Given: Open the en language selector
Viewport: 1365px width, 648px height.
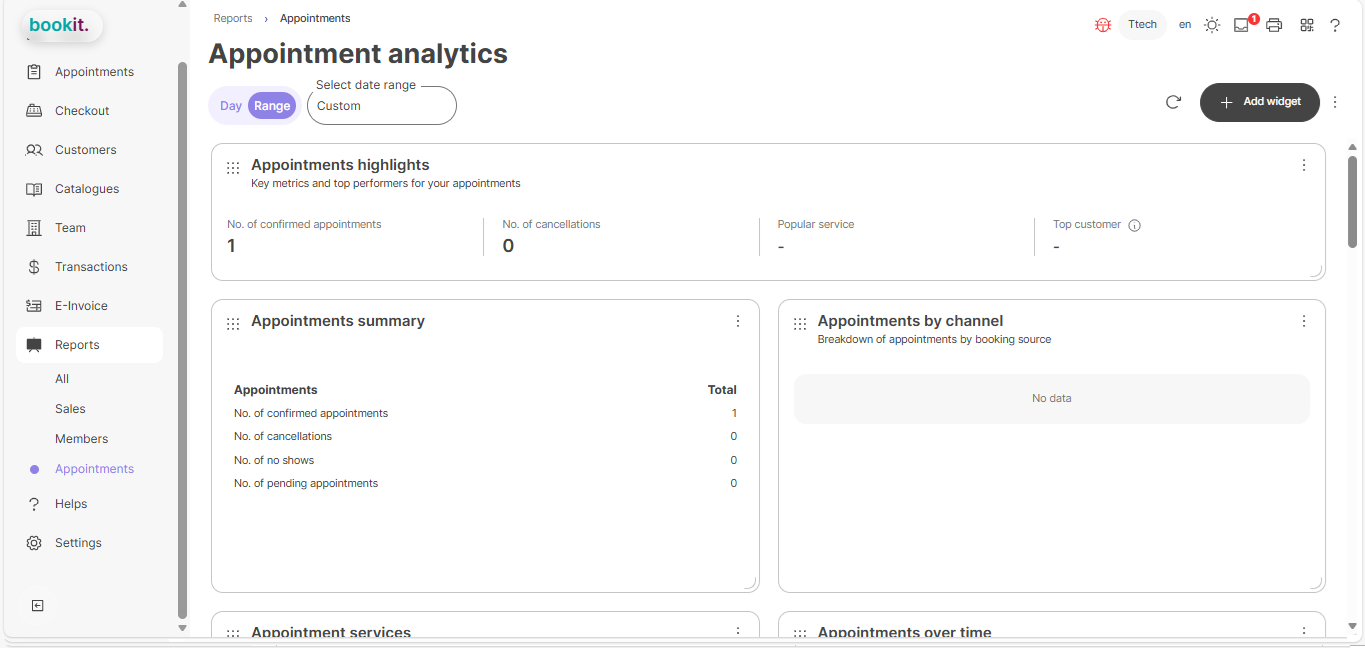Looking at the screenshot, I should click(x=1185, y=25).
